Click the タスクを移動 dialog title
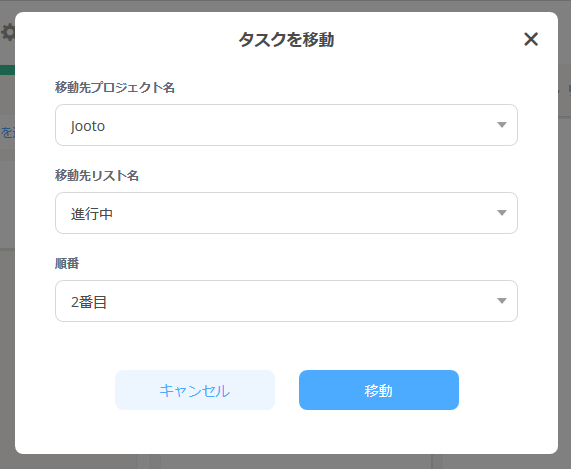The image size is (571, 469). pos(286,39)
